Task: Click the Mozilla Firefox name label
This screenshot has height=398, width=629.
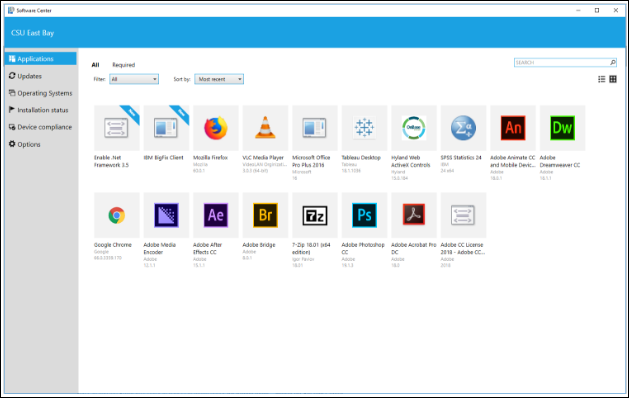Action: 210,158
